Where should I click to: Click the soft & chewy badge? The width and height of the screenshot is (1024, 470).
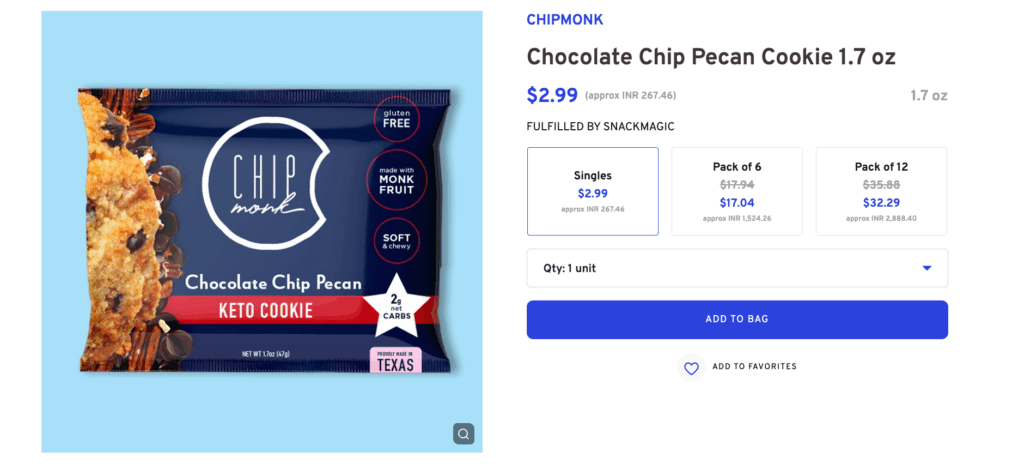click(397, 241)
